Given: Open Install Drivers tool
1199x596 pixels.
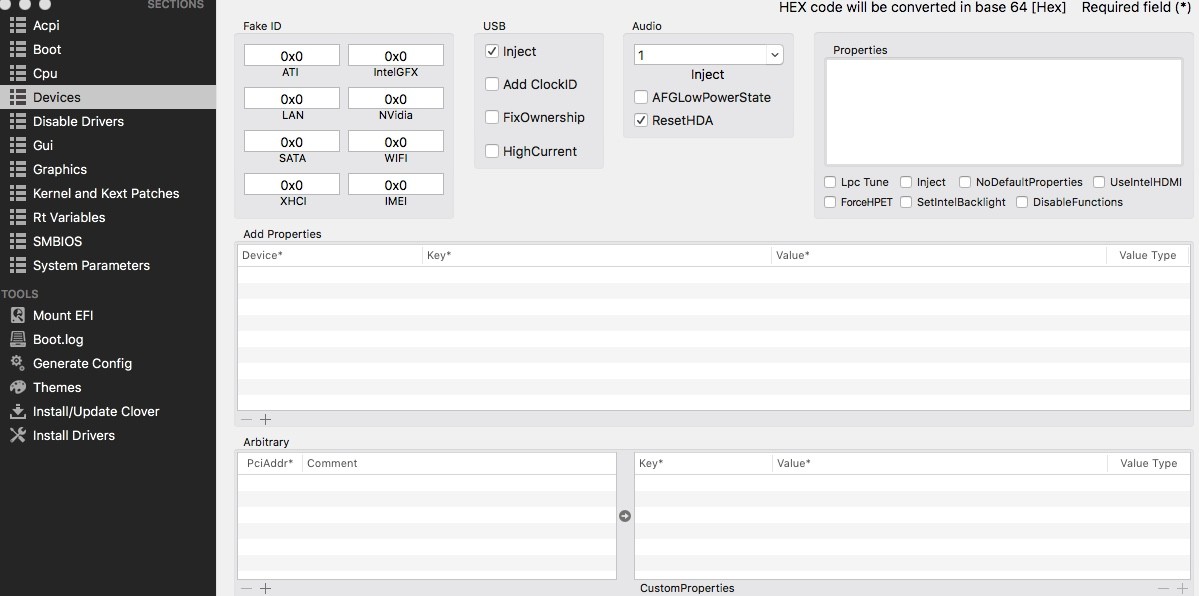Looking at the screenshot, I should tap(73, 435).
